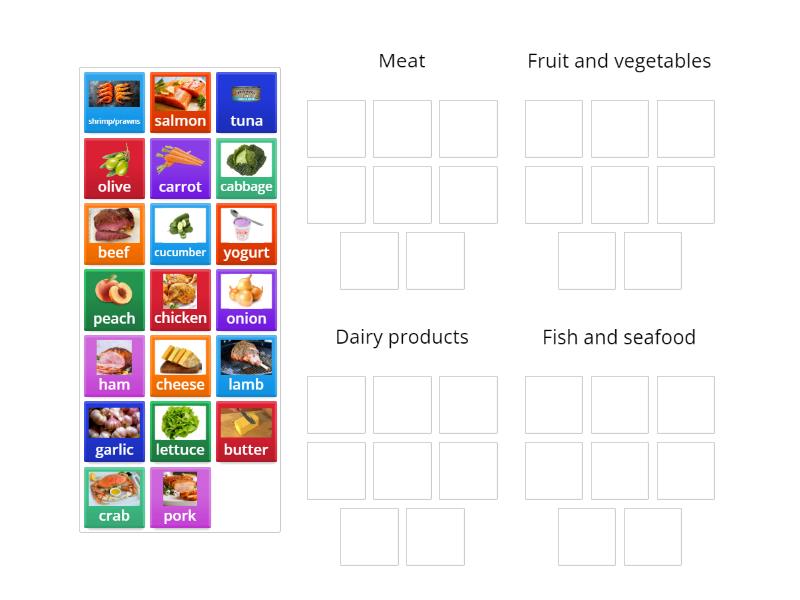Click the garlic tile

pos(114,432)
